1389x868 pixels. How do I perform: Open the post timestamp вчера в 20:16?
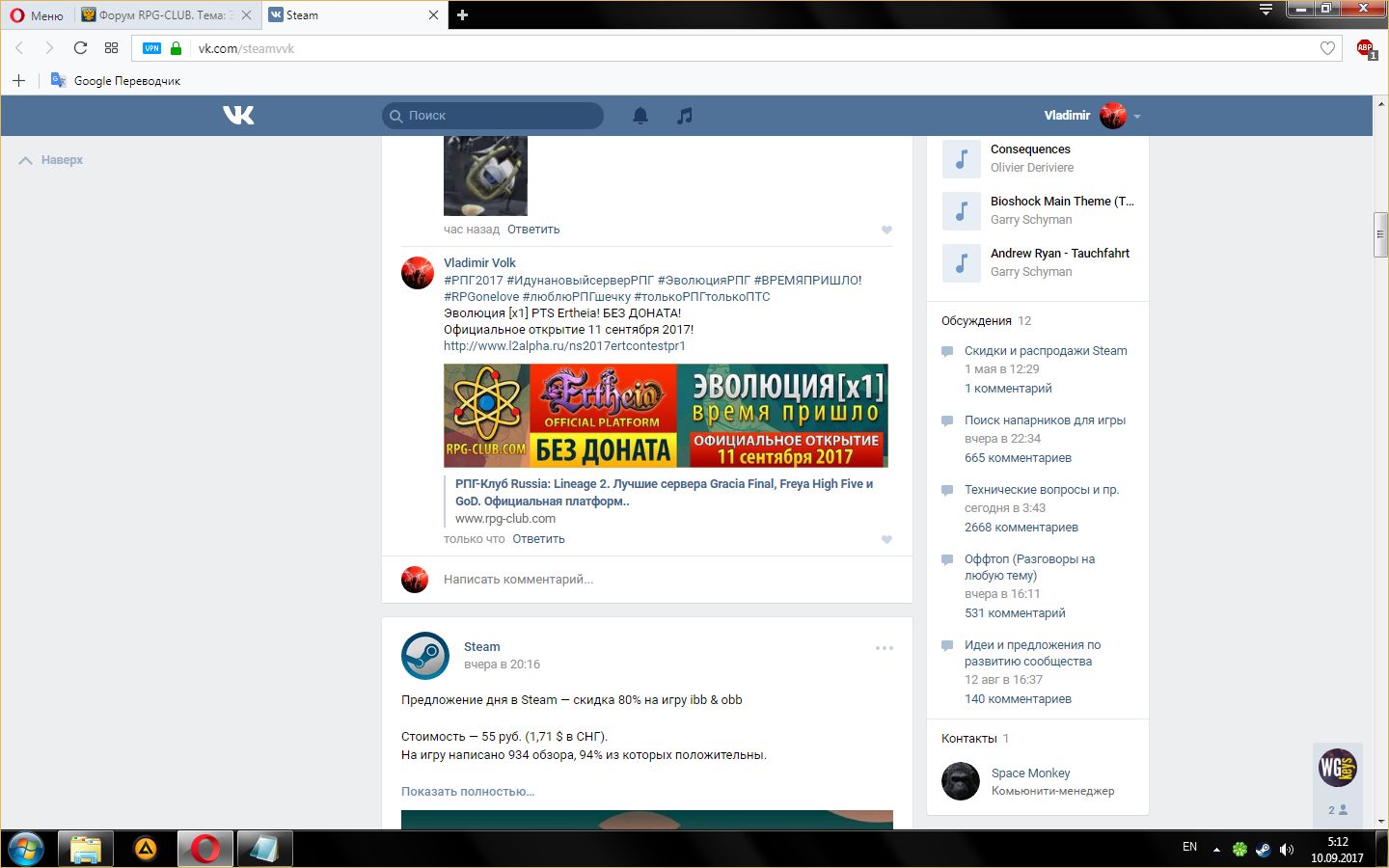pyautogui.click(x=502, y=665)
